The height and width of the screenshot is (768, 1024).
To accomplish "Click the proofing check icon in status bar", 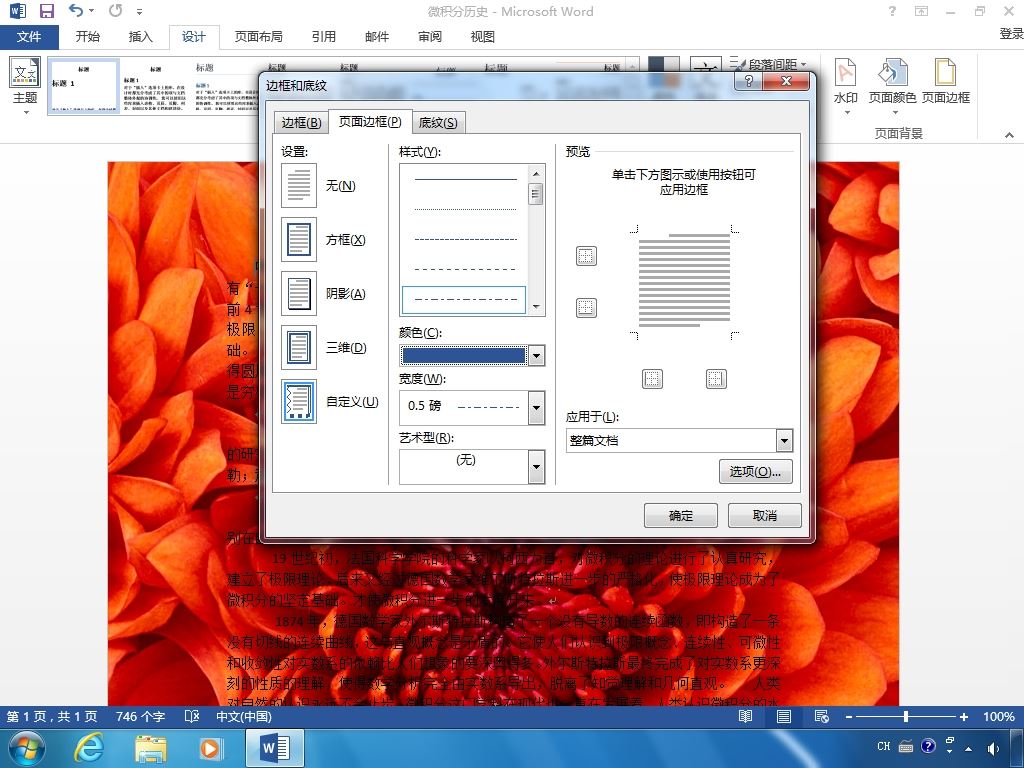I will click(x=192, y=716).
